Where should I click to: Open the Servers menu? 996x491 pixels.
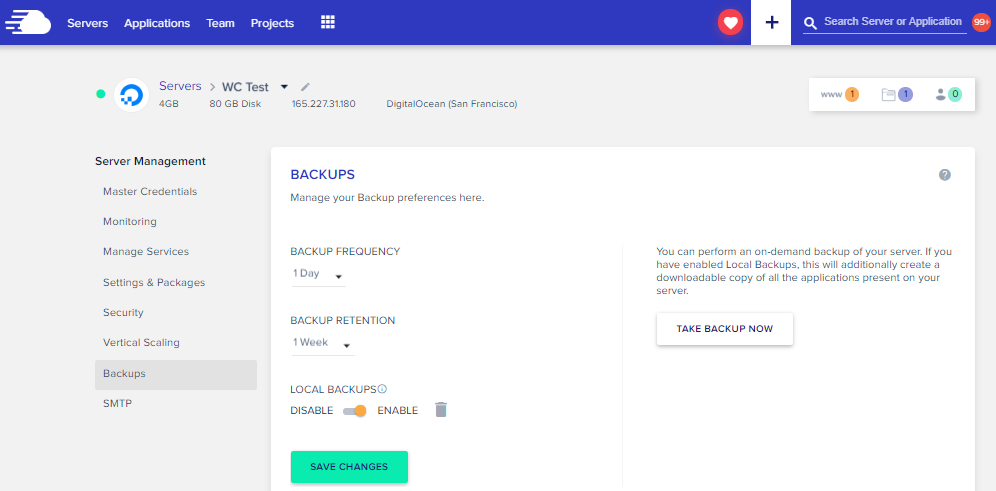(88, 23)
